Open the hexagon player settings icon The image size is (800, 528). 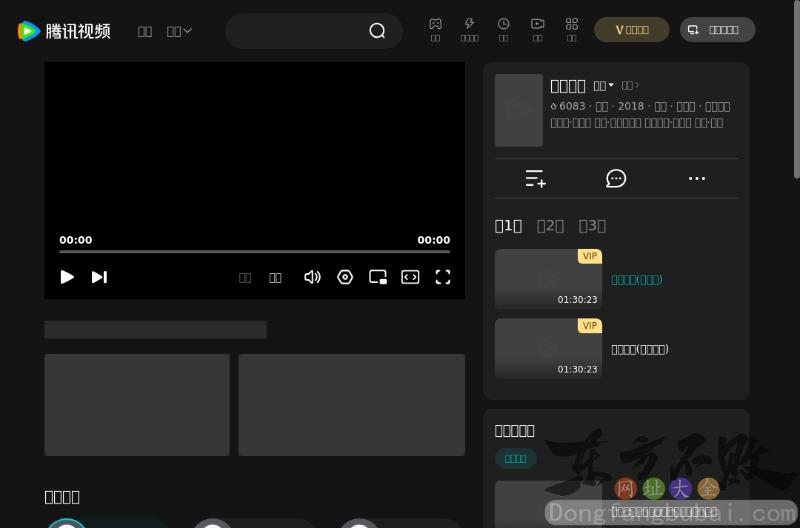345,277
